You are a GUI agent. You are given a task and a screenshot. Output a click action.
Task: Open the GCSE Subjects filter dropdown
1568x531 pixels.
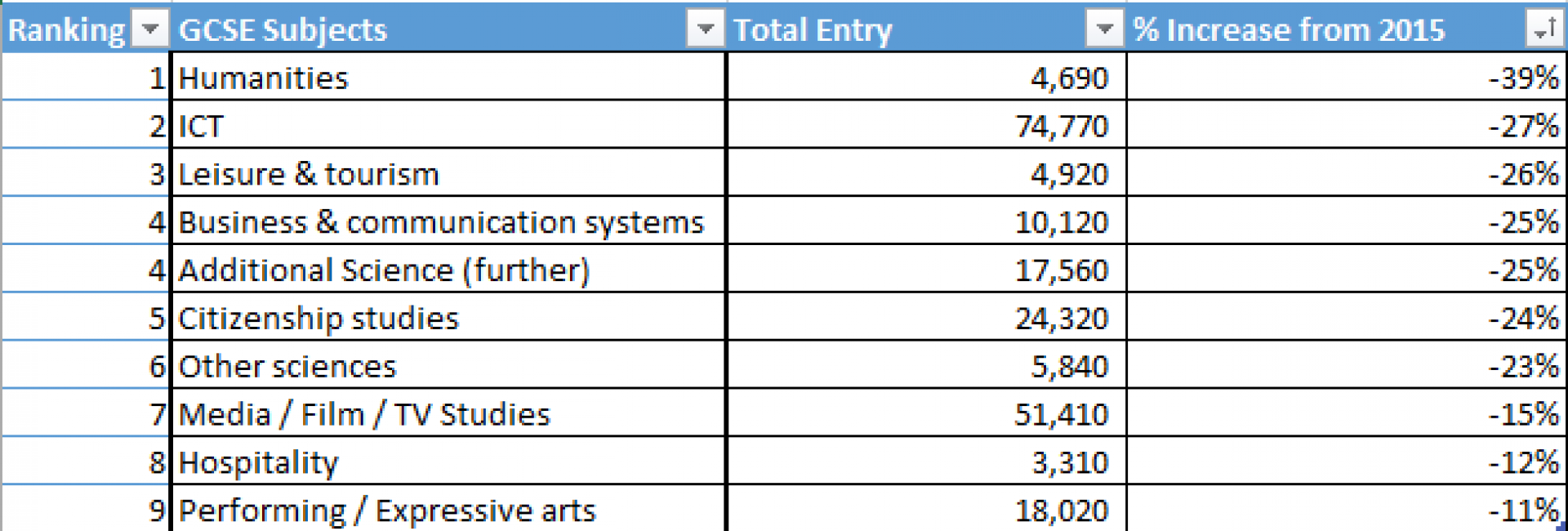(x=706, y=29)
